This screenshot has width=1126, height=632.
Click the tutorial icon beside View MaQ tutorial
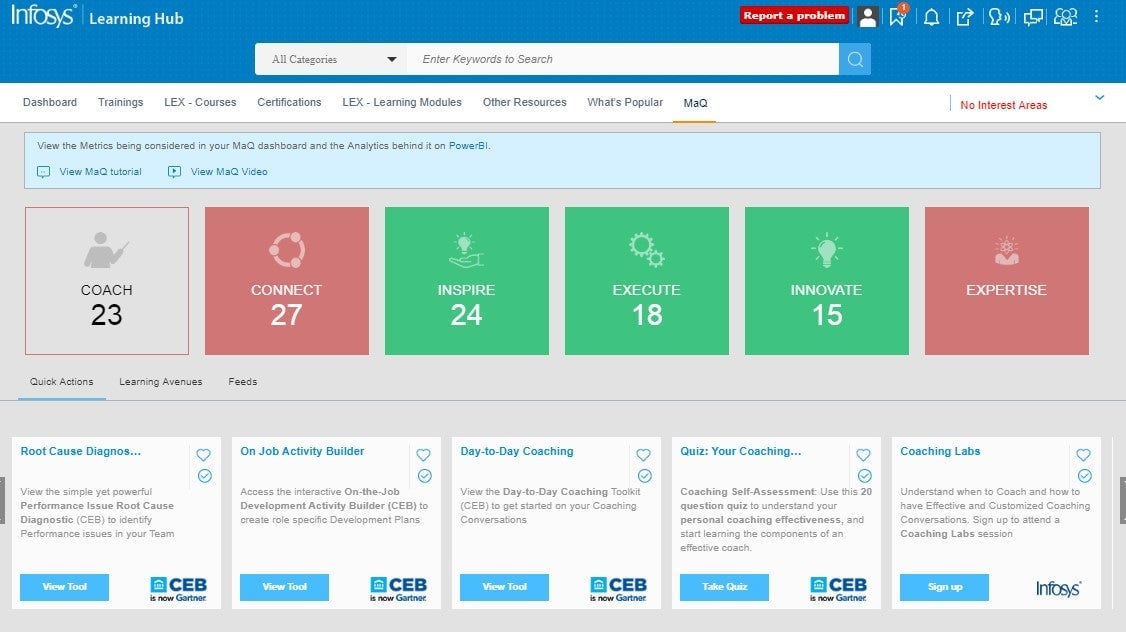(x=44, y=172)
